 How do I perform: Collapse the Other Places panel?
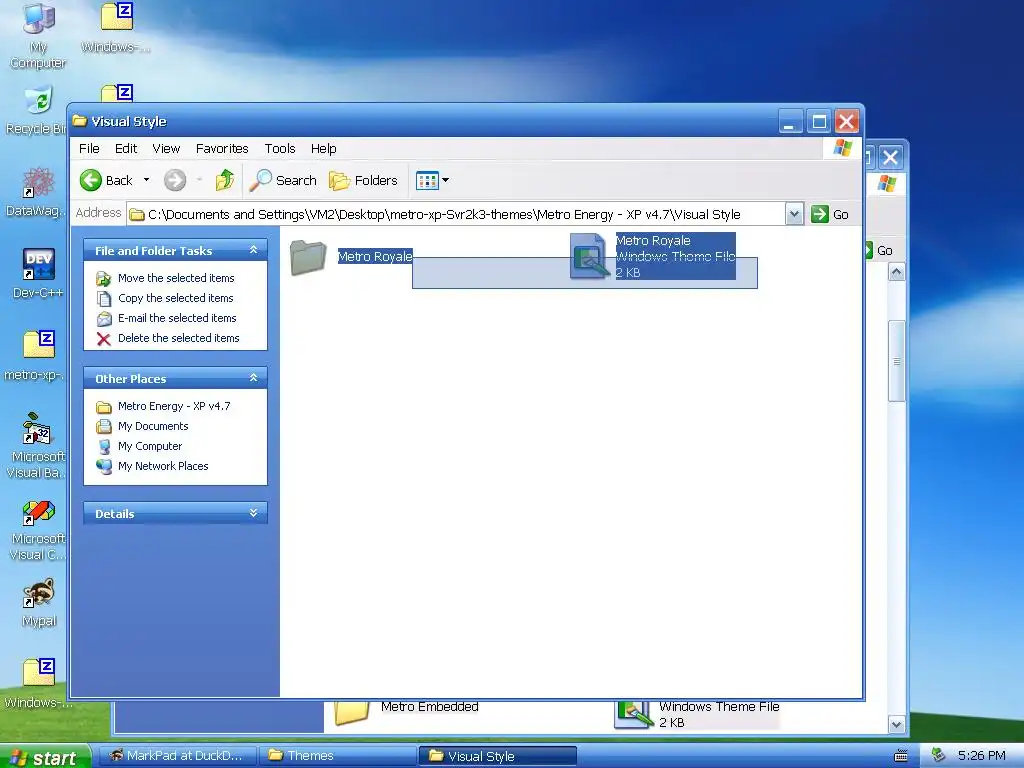pos(253,378)
